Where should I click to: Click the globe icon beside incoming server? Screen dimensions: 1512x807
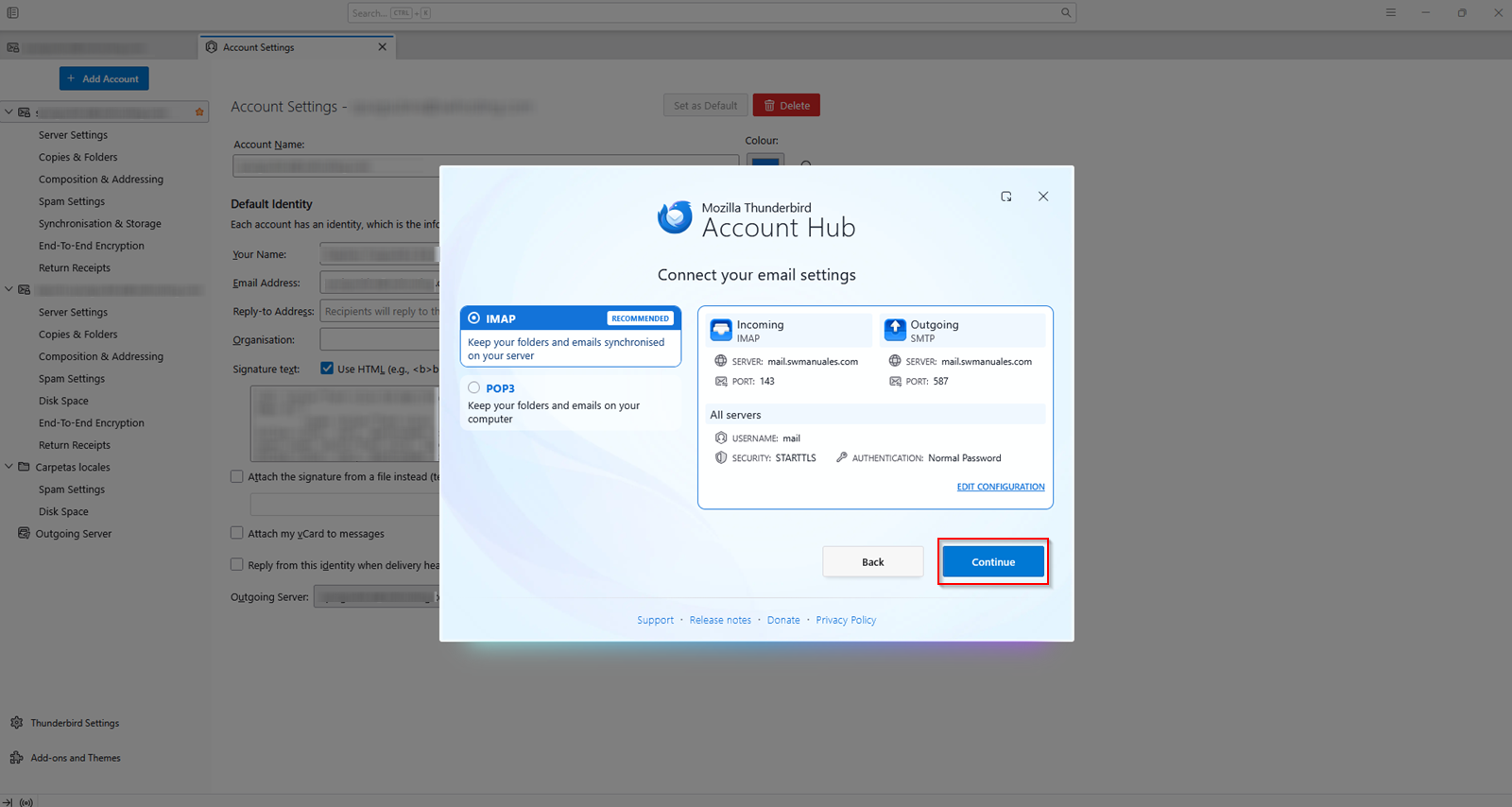[721, 361]
